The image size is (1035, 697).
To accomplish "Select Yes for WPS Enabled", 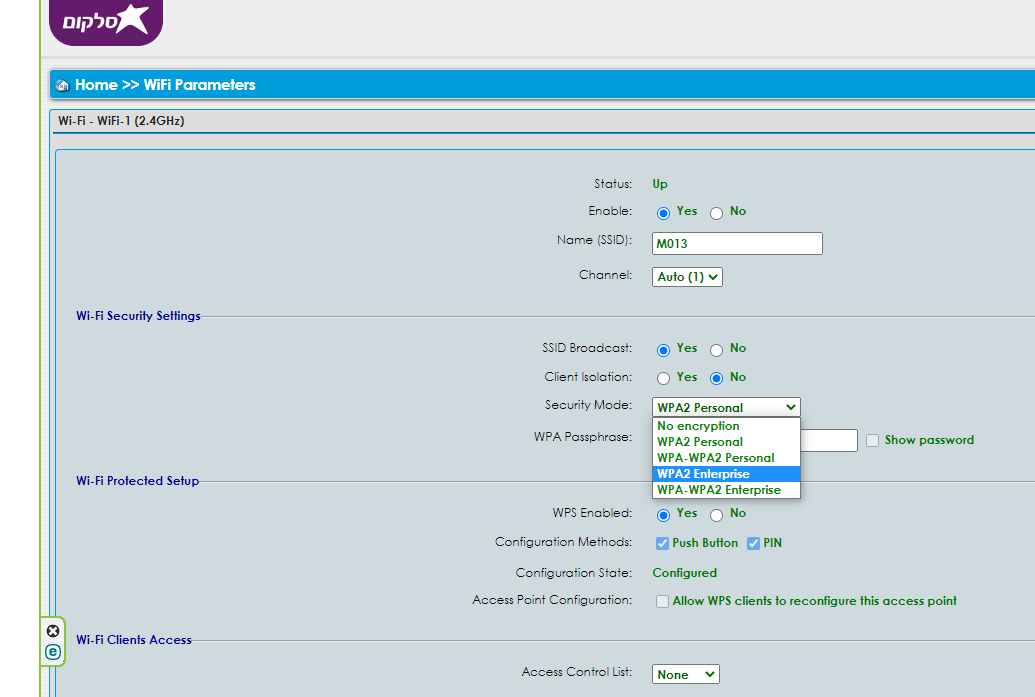I will coord(663,515).
